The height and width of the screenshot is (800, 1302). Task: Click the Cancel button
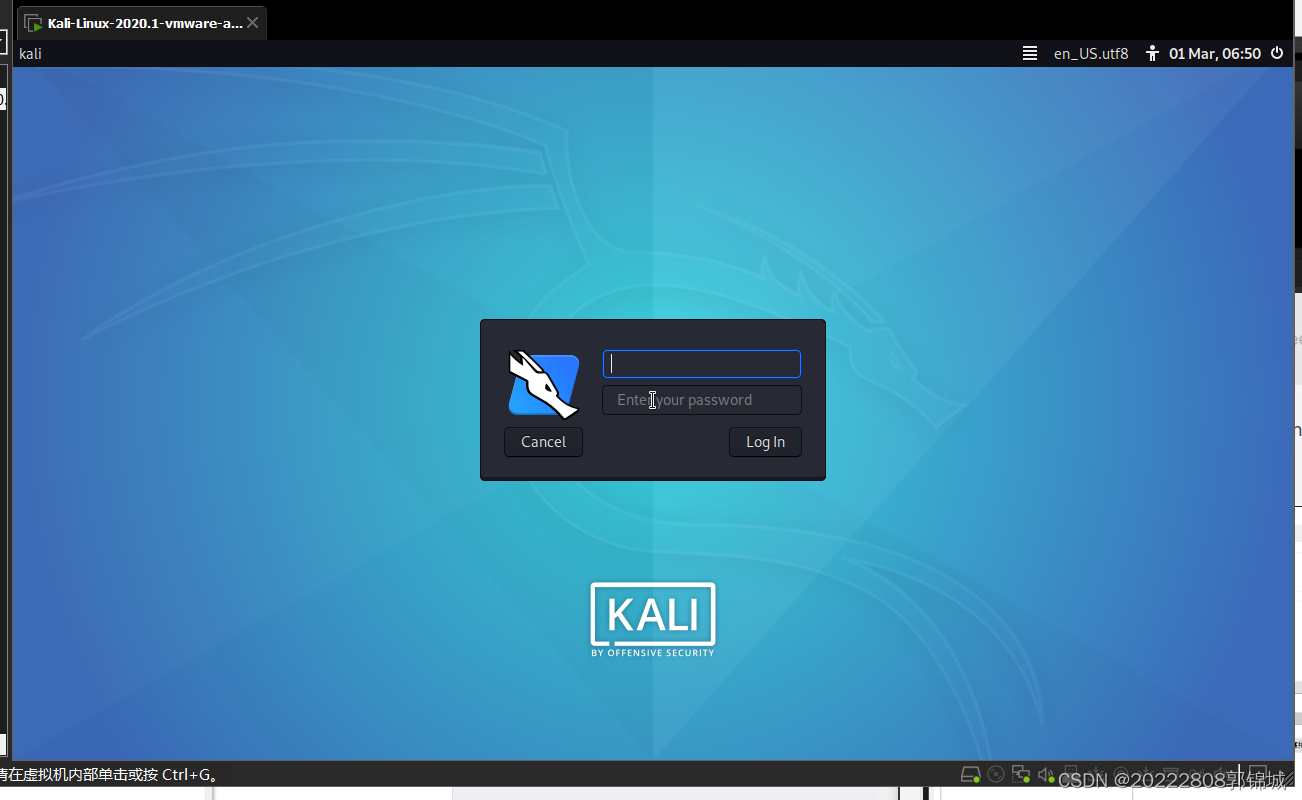point(543,442)
